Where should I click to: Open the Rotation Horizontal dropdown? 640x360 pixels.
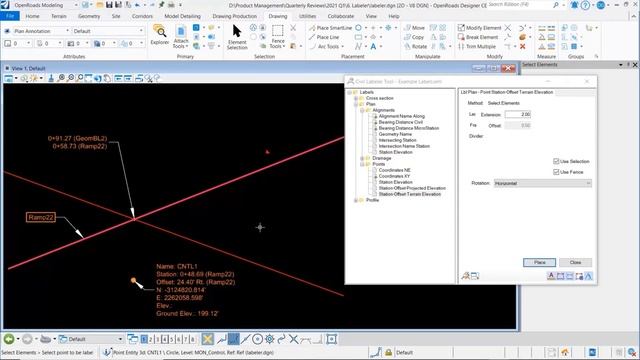click(542, 183)
